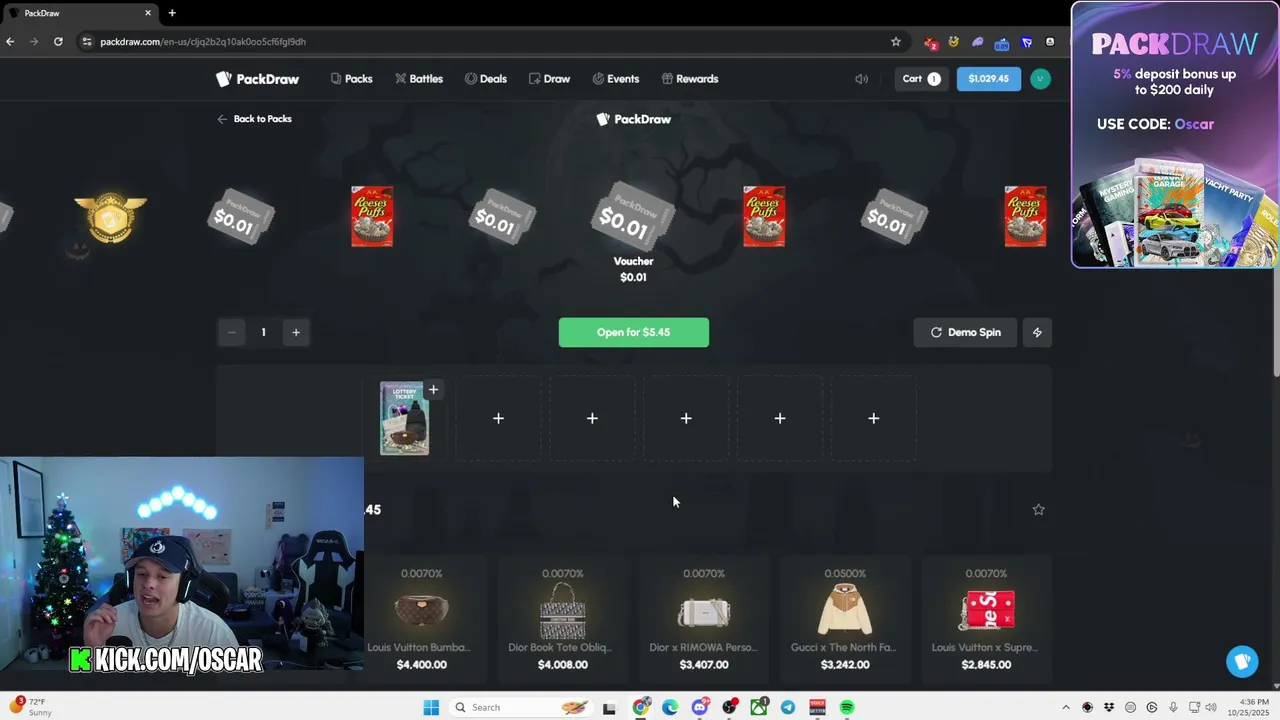Open the Draw menu item
The height and width of the screenshot is (720, 1280).
coord(549,79)
